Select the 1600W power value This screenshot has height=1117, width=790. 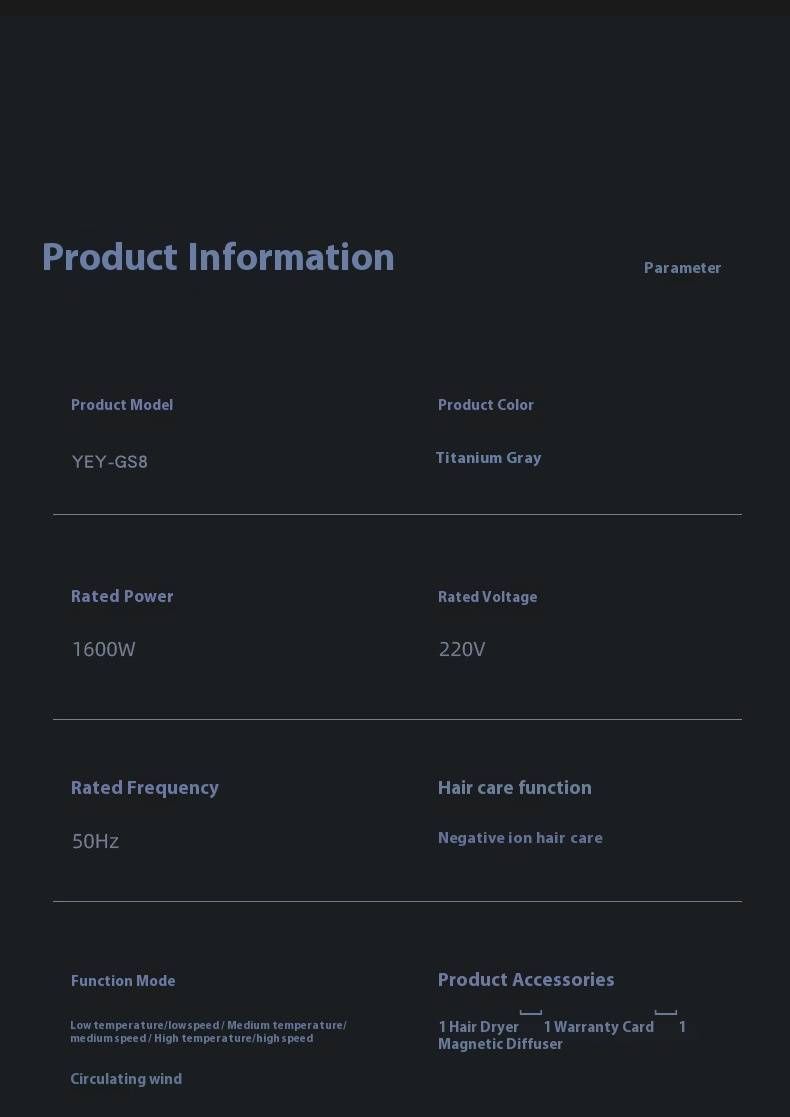(104, 650)
